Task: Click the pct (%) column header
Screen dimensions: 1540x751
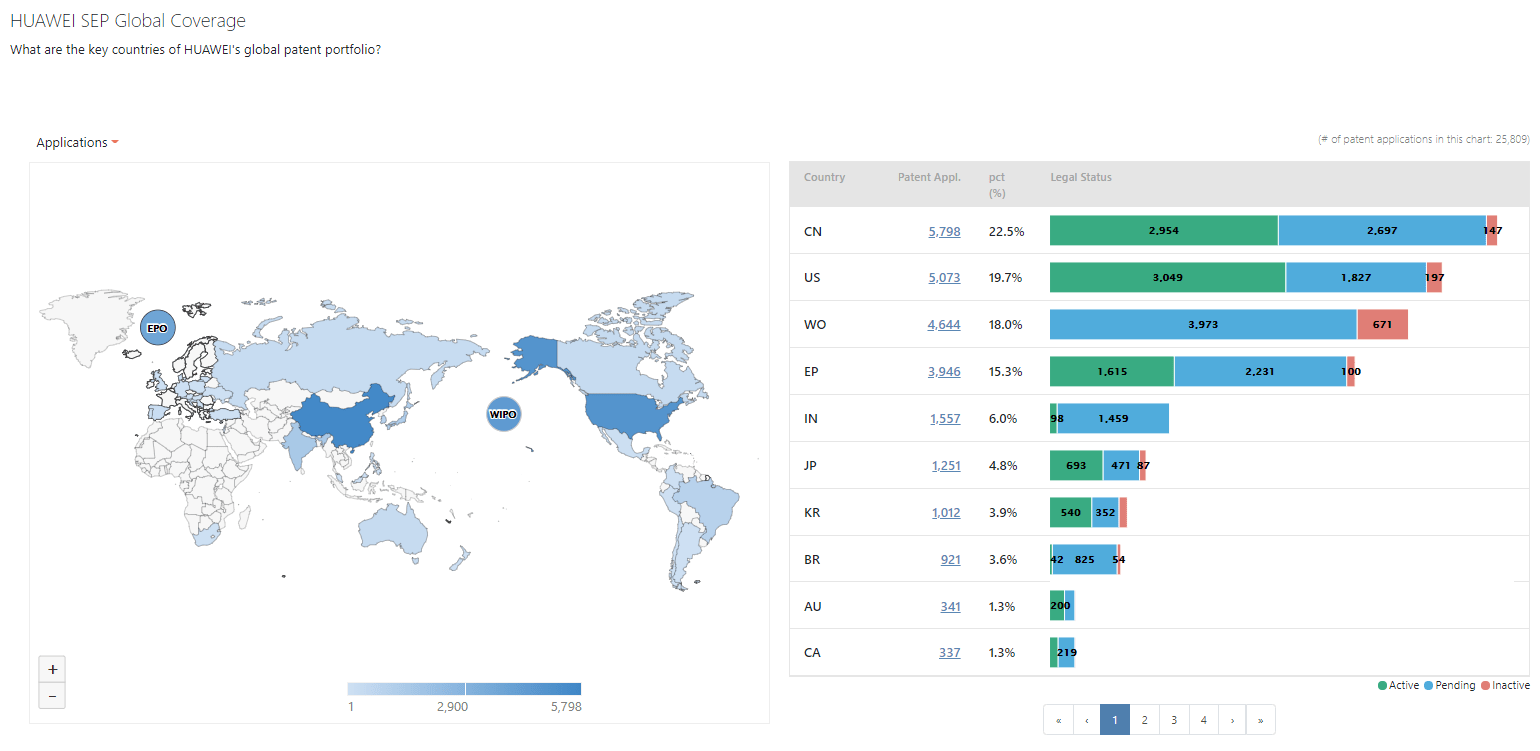Action: 996,184
